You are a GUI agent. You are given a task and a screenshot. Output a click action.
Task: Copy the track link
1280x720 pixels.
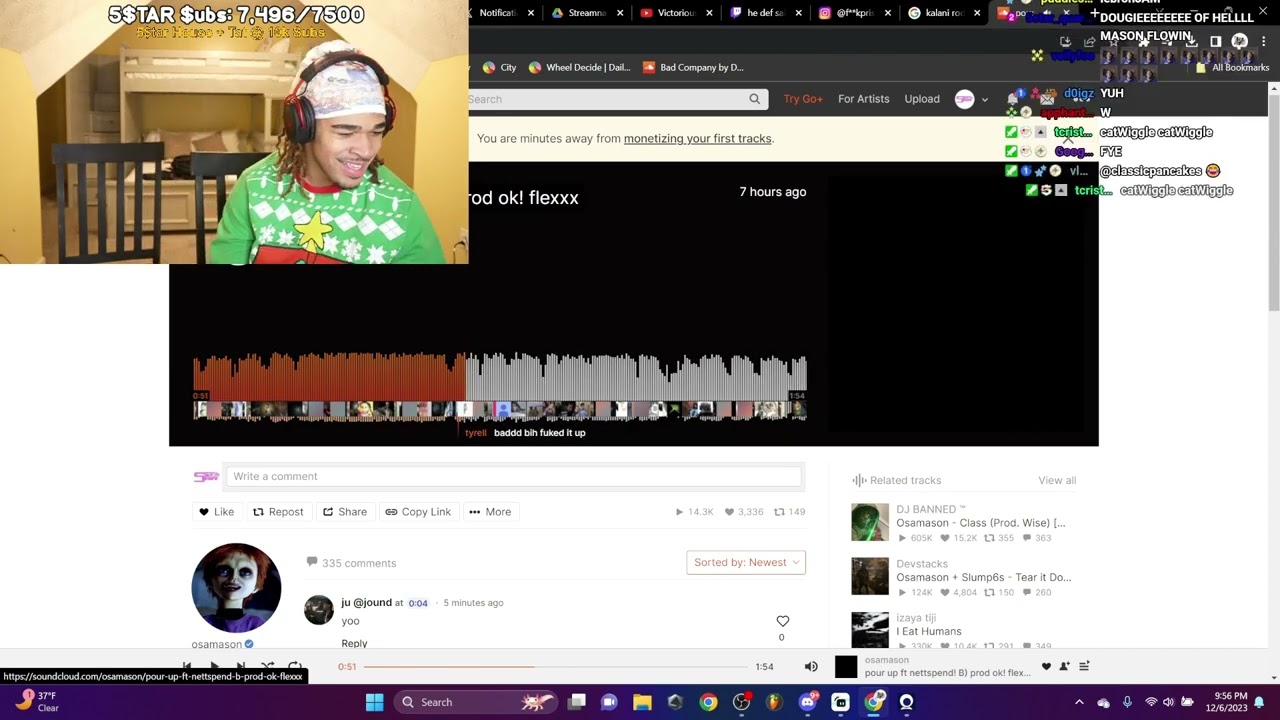click(x=418, y=512)
